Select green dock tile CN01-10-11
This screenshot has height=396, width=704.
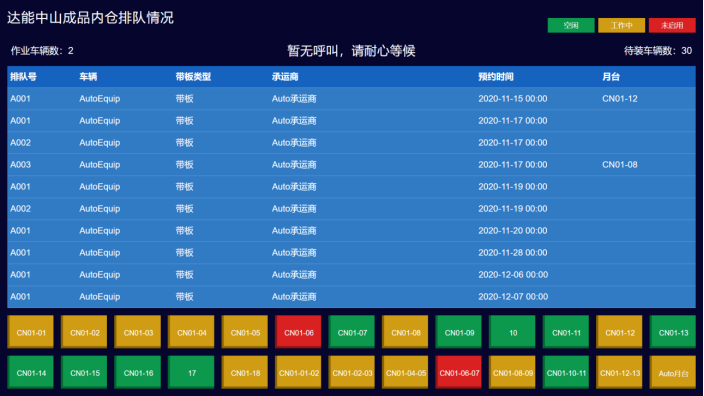click(566, 372)
